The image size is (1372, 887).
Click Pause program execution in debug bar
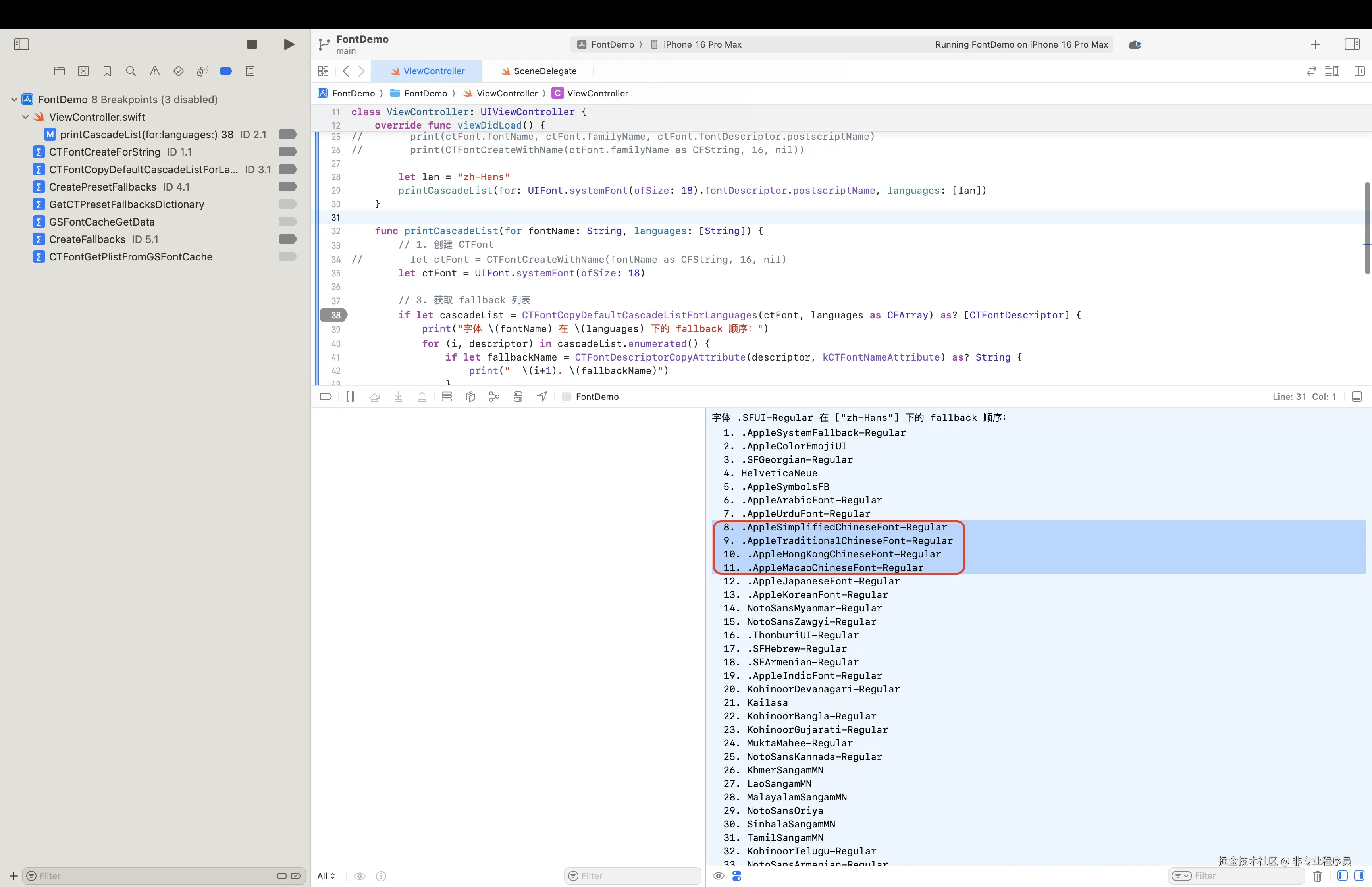tap(350, 397)
